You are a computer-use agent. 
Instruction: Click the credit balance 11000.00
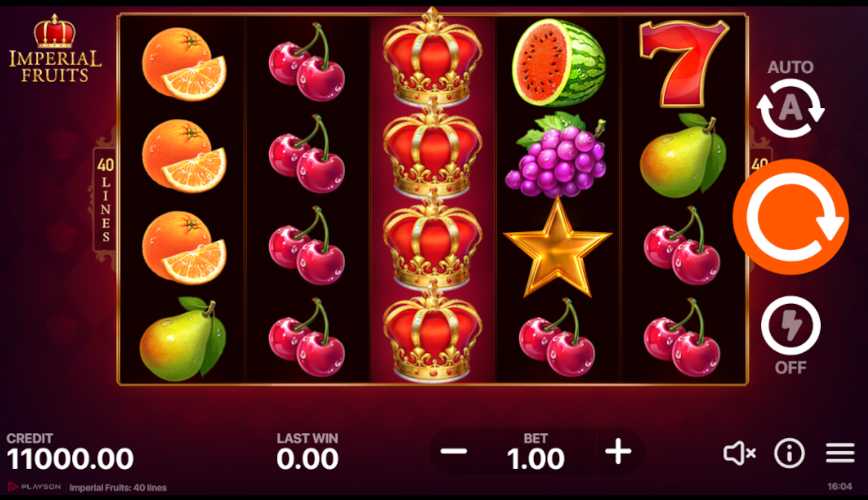(x=70, y=459)
